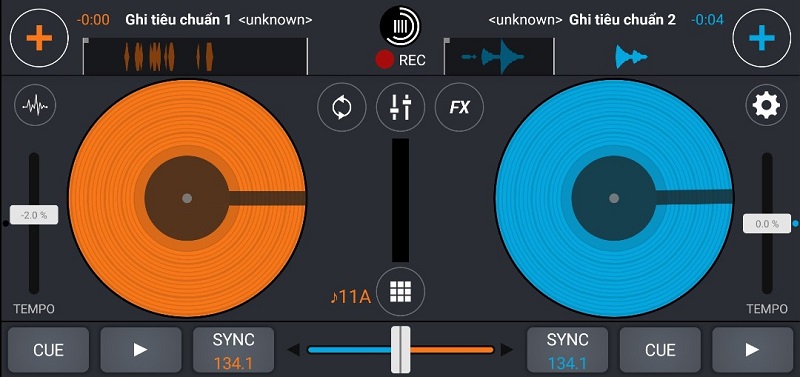Start recording with red REC button

(x=401, y=60)
